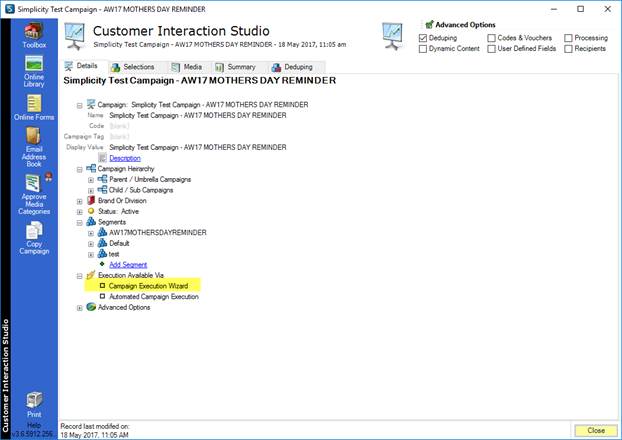The image size is (622, 440).
Task: Click the test segment icon
Action: click(x=102, y=254)
